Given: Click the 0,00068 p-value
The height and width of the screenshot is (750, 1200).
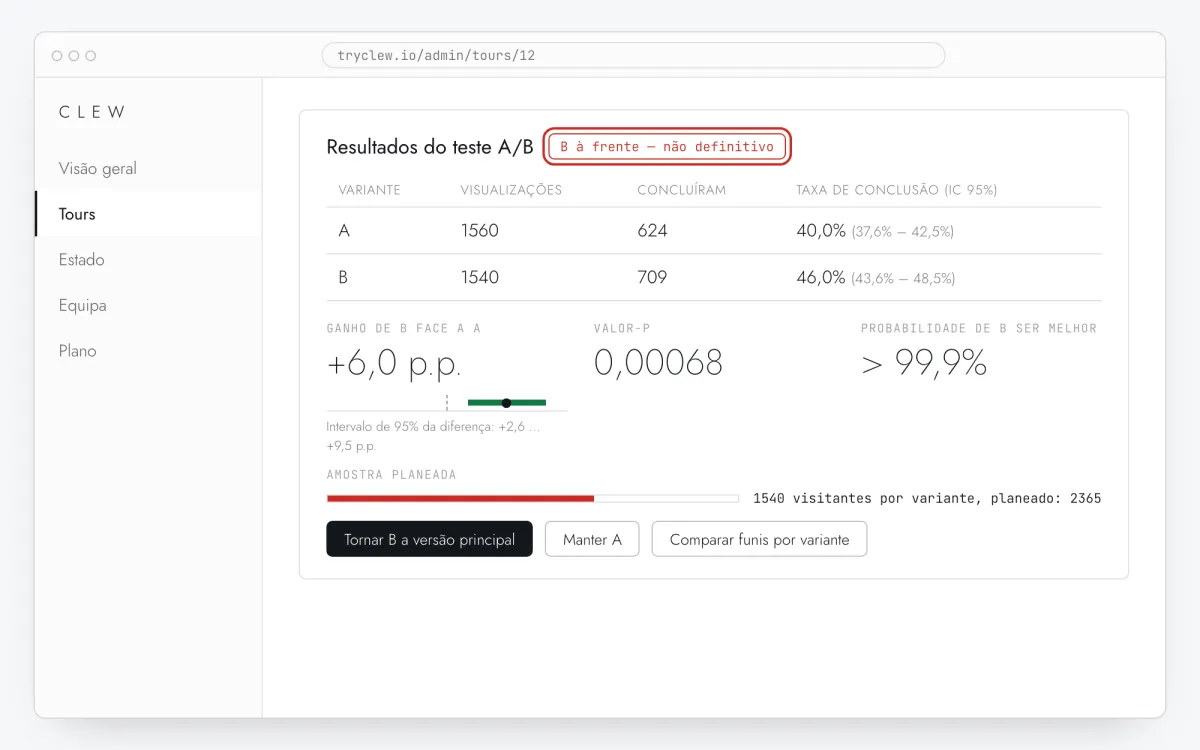Looking at the screenshot, I should click(658, 363).
